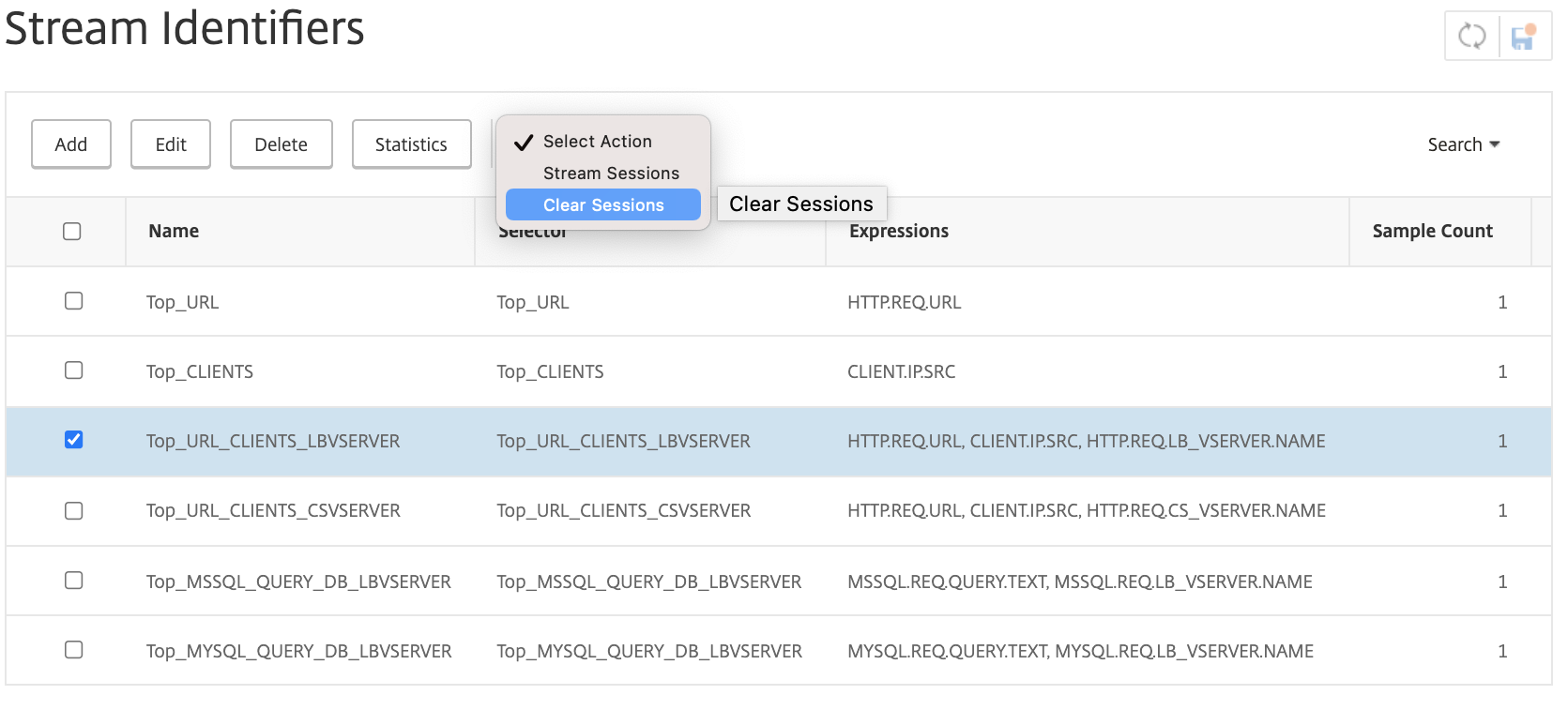
Task: Uncheck the Top_URL_CLIENTS_LBVSERVER row checkbox
Action: tap(73, 440)
